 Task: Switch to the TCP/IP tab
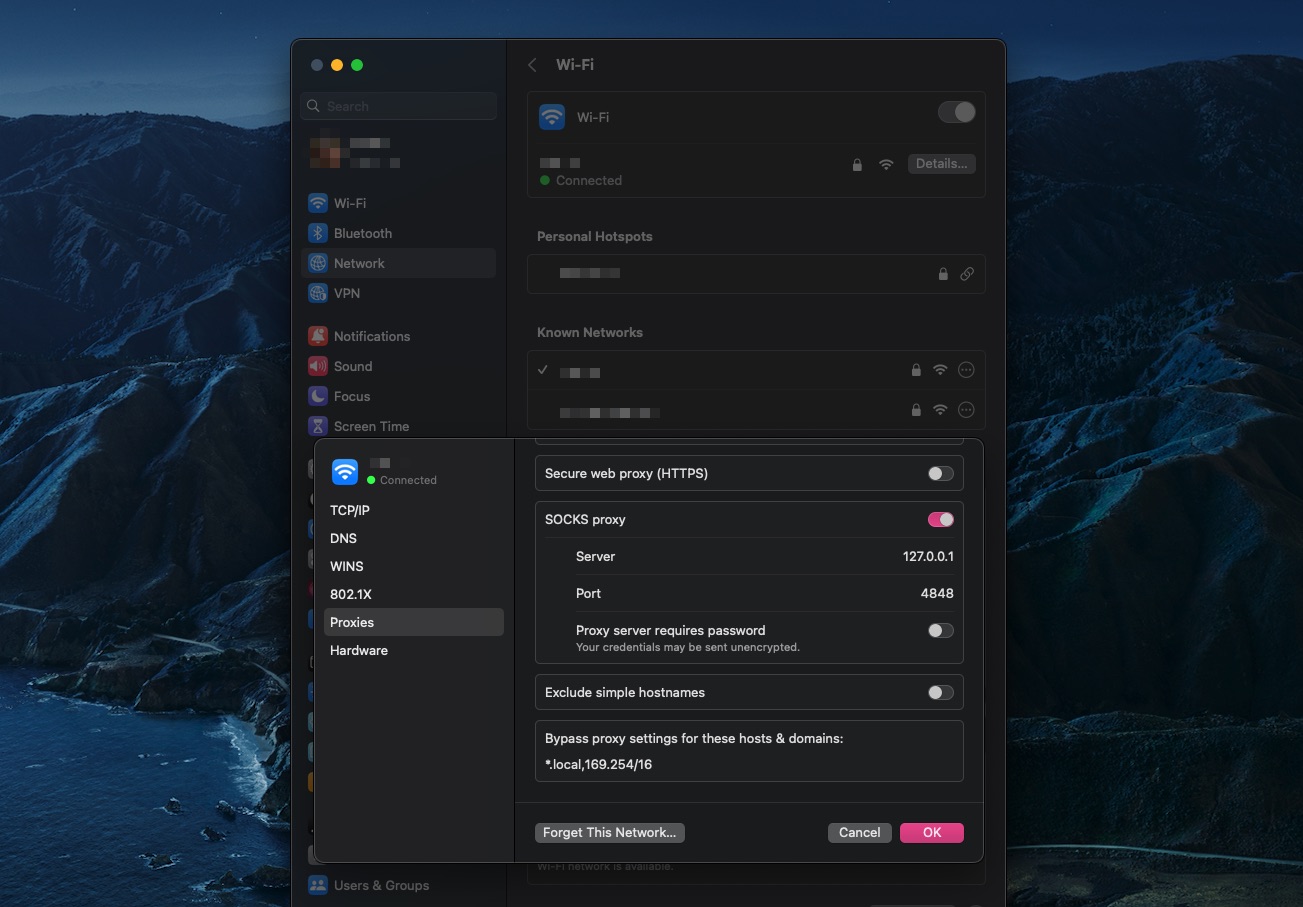click(x=350, y=510)
